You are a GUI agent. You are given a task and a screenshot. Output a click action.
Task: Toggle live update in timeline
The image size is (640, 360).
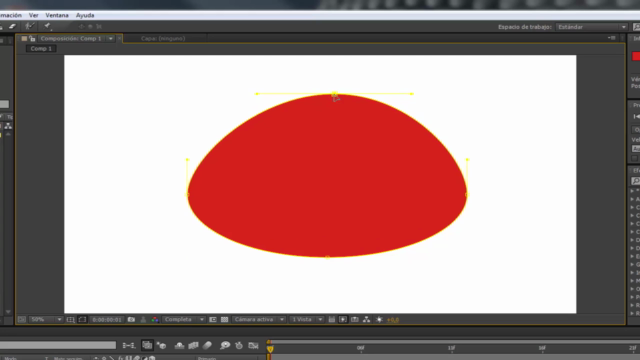(147, 346)
